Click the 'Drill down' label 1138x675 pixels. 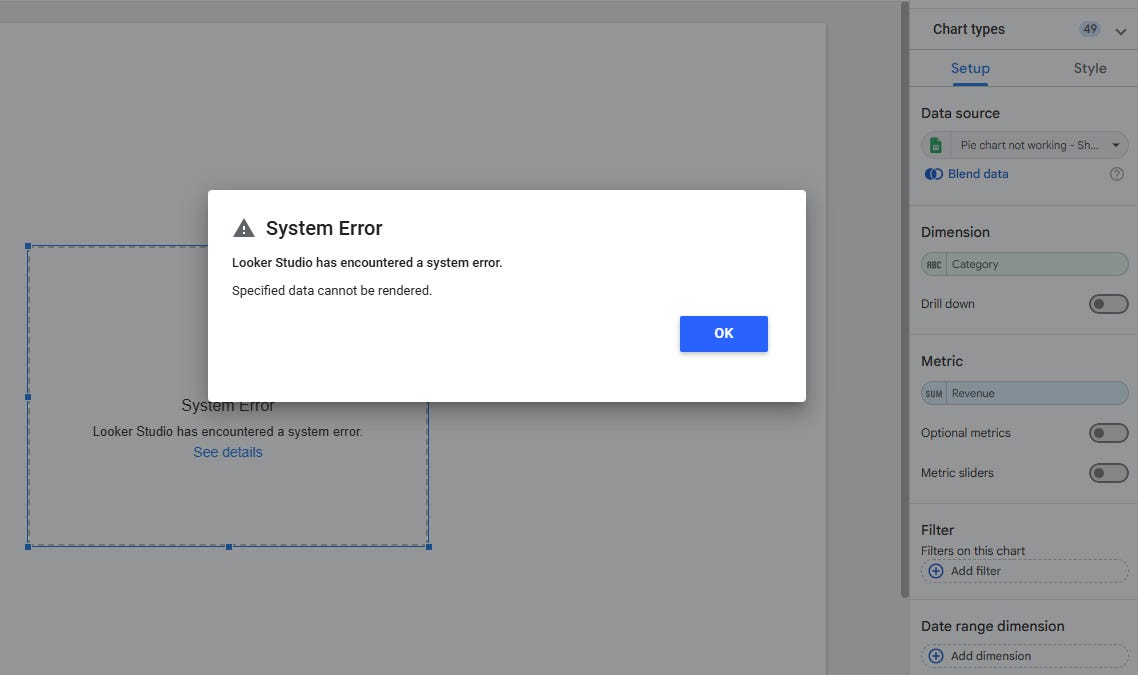947,304
